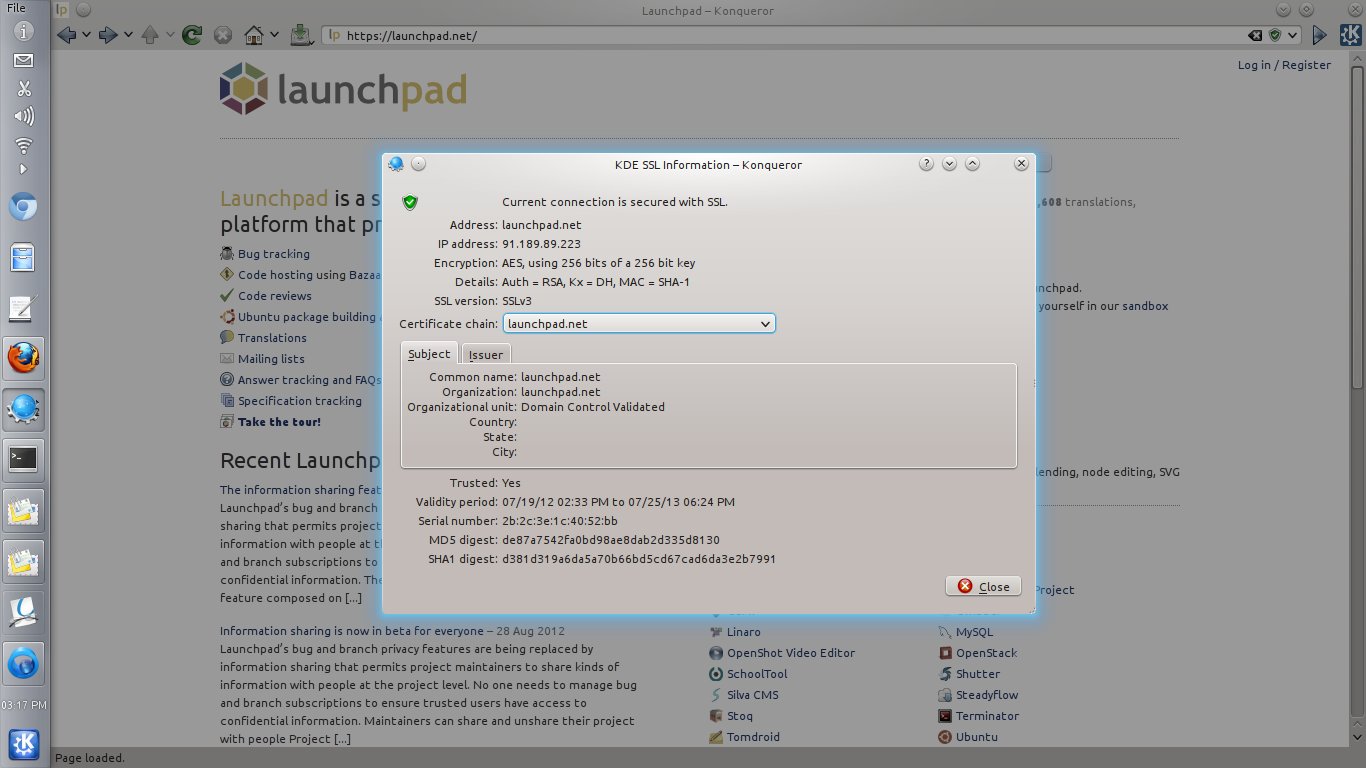Click the help question mark in the dialog title bar
Screen dimensions: 1366x768
pos(926,164)
